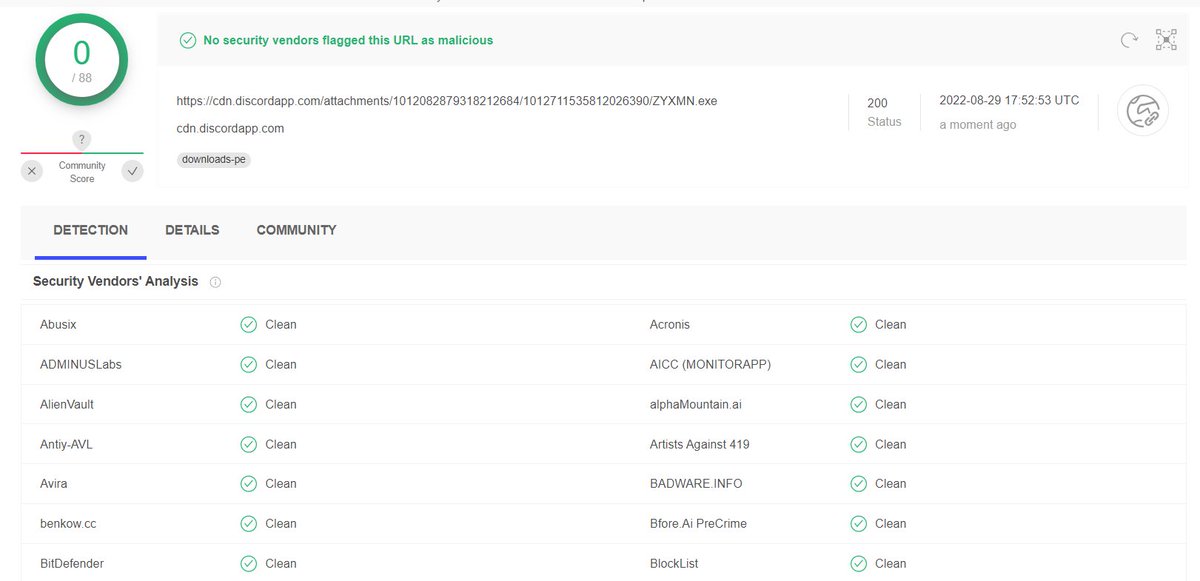Click the Clean check icon for BitDefender
Screen dimensions: 1200x581
(248, 563)
